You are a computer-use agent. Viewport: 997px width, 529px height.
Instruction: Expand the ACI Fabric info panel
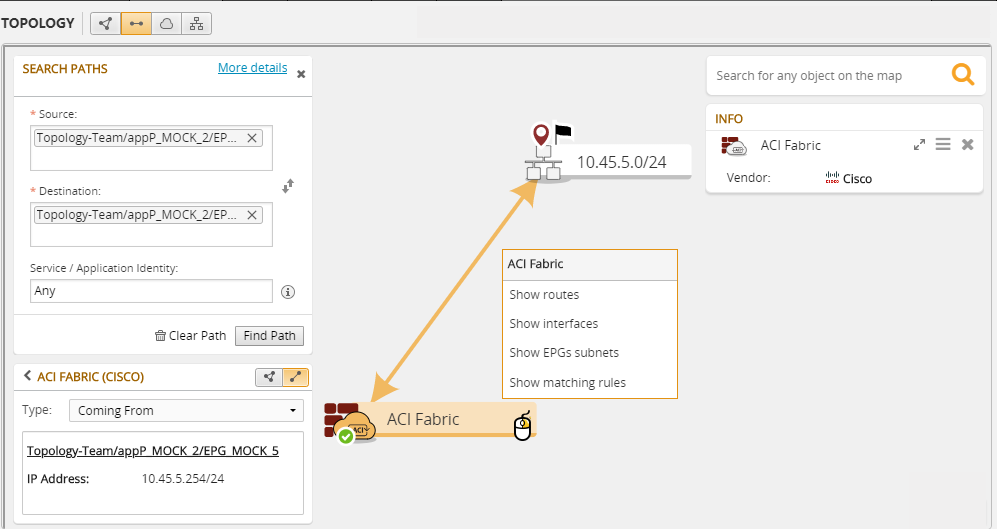coord(919,145)
